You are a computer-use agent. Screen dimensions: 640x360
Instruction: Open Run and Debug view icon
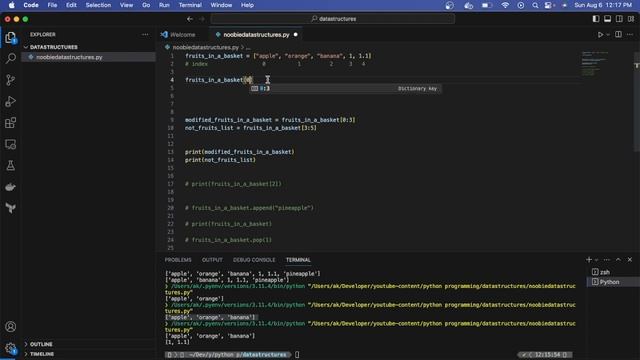click(11, 101)
